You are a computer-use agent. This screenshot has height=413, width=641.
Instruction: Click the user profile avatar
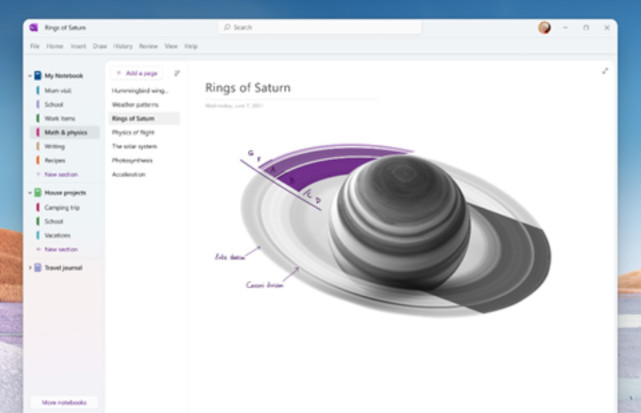tap(544, 28)
